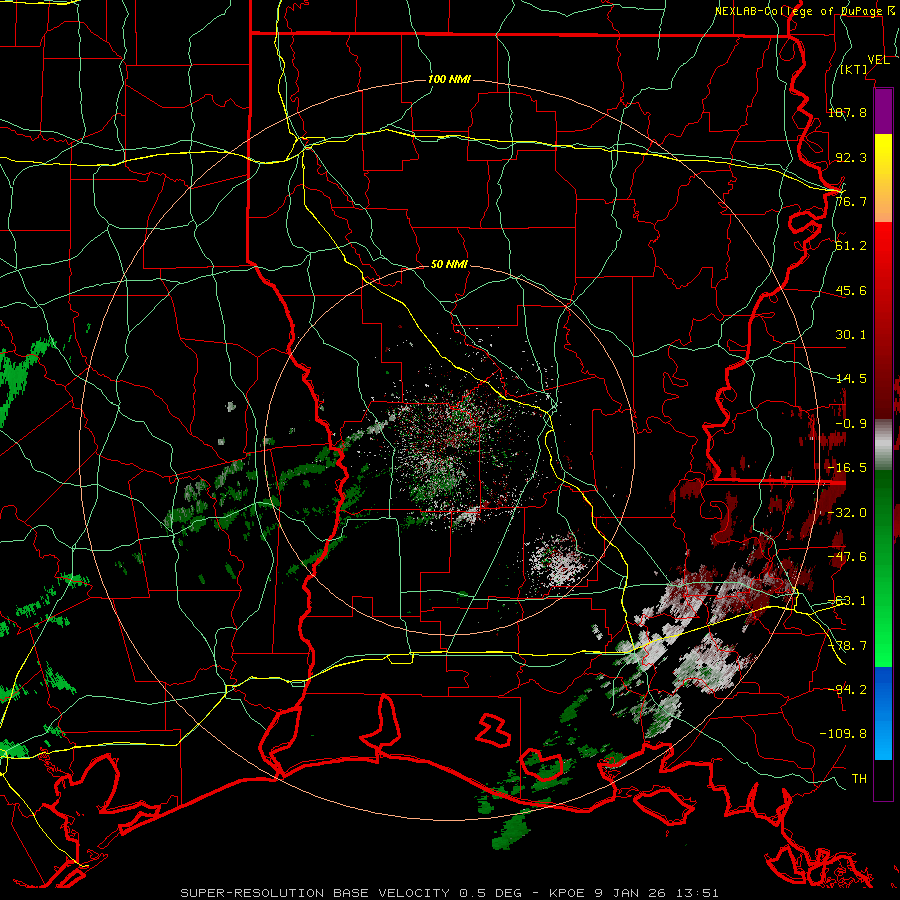Click the SUPER-RESOLUTION BASE VELOCITY caption text
This screenshot has width=900, height=900.
coord(315,893)
